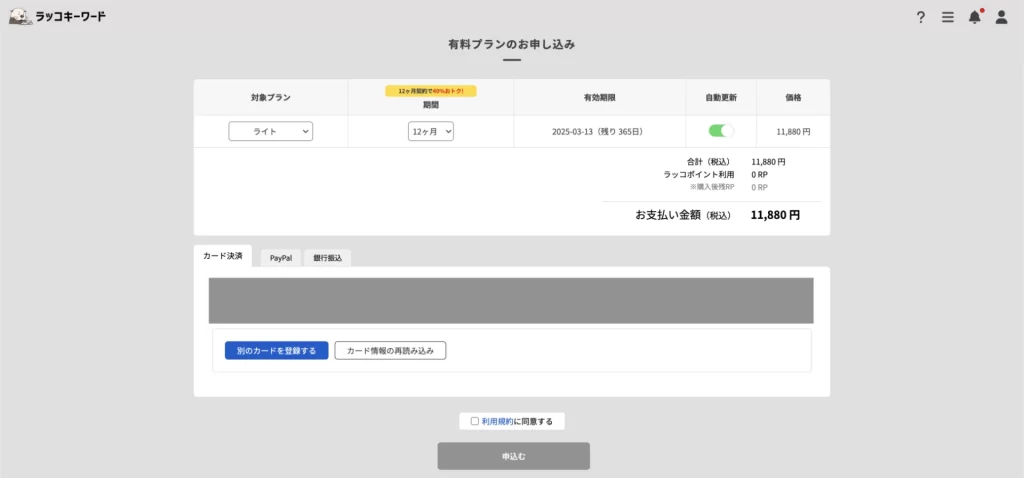
Task: Click the 別のカードを登録する button
Action: (276, 351)
